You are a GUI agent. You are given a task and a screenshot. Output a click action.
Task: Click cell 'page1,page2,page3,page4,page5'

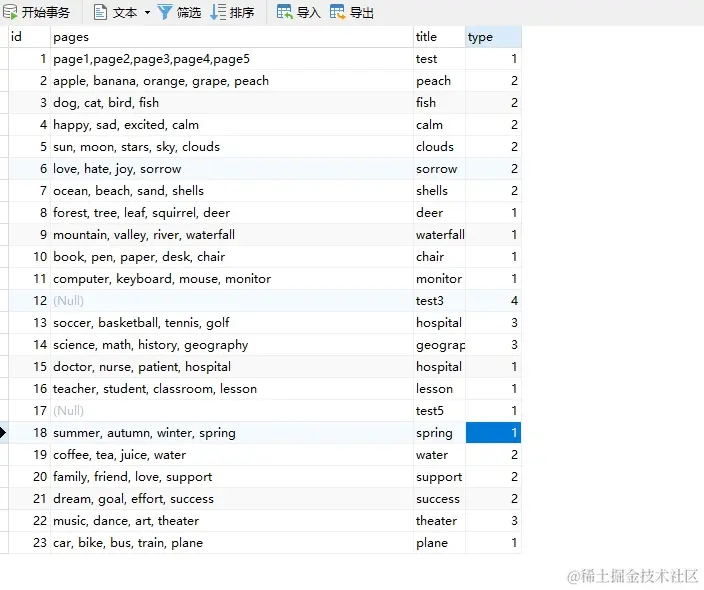232,59
